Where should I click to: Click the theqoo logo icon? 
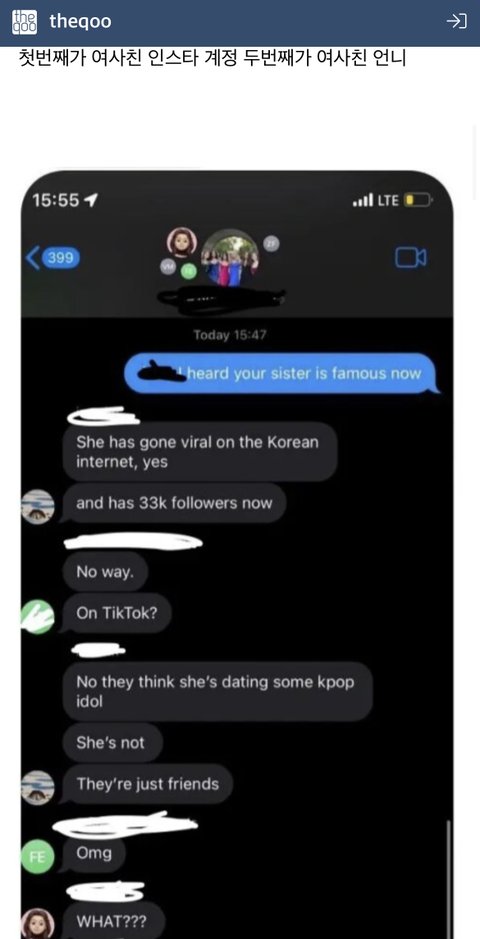click(x=25, y=22)
